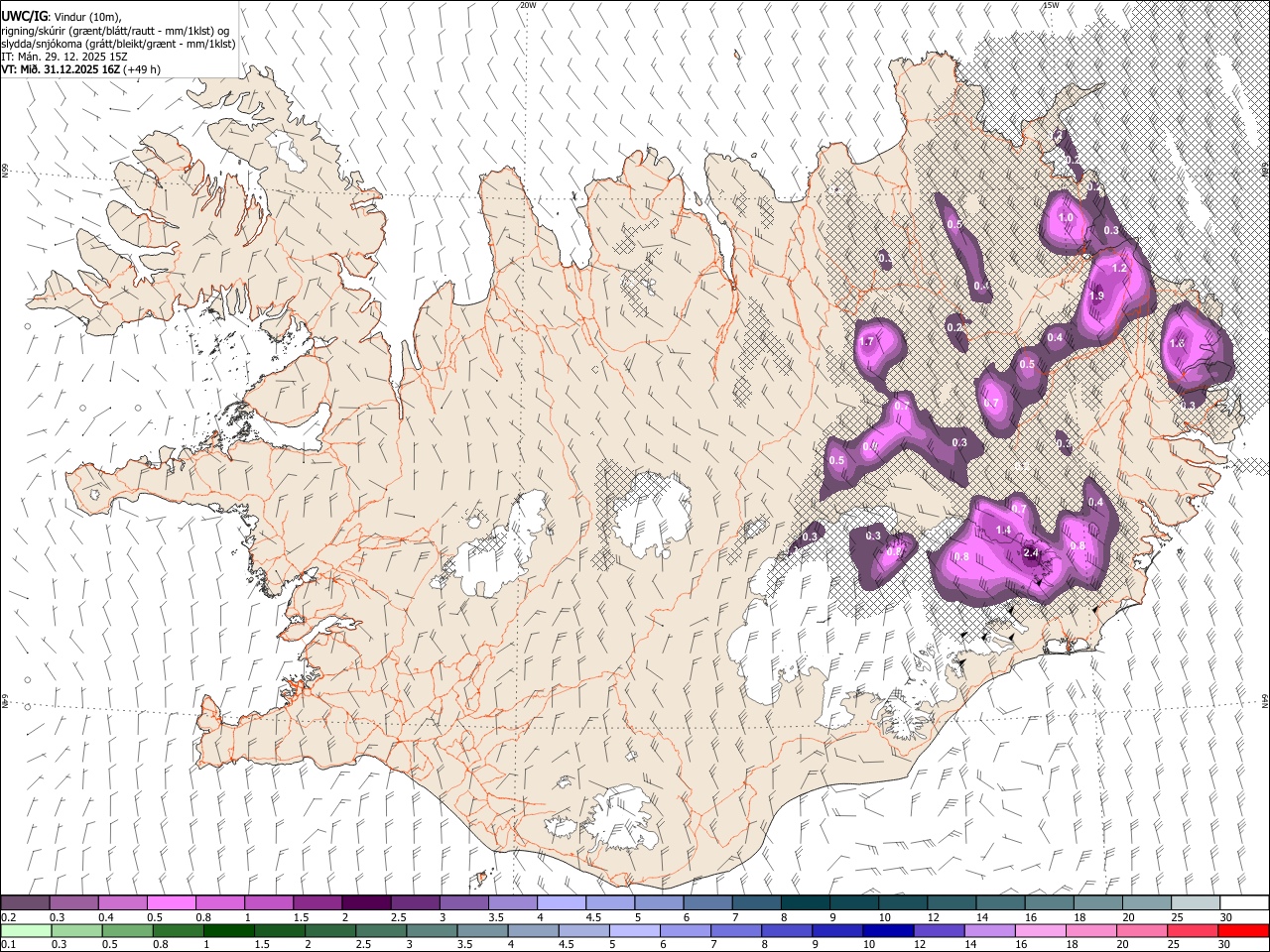The width and height of the screenshot is (1270, 952).
Task: Click the '(+49 h)' forecast offset
Action: pos(143,69)
